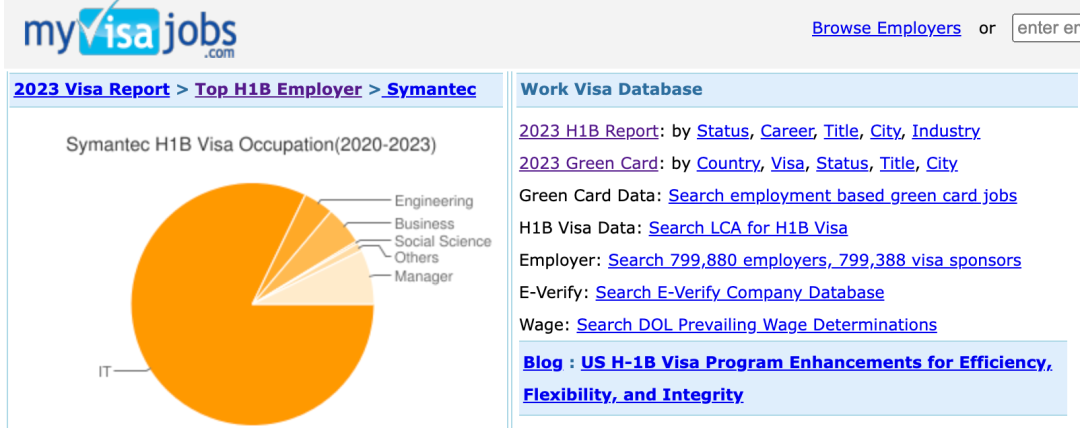
Task: Search 799,880 employers and visa sponsors
Action: click(814, 261)
